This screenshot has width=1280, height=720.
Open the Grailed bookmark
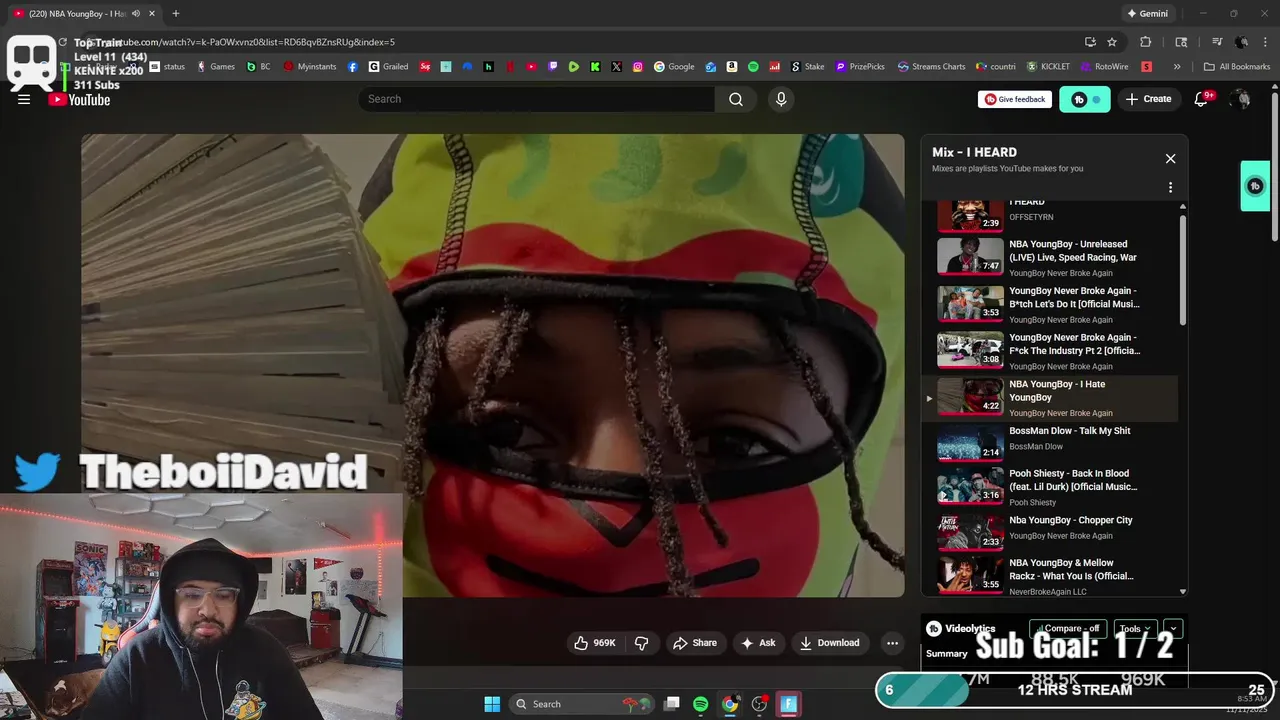point(387,67)
